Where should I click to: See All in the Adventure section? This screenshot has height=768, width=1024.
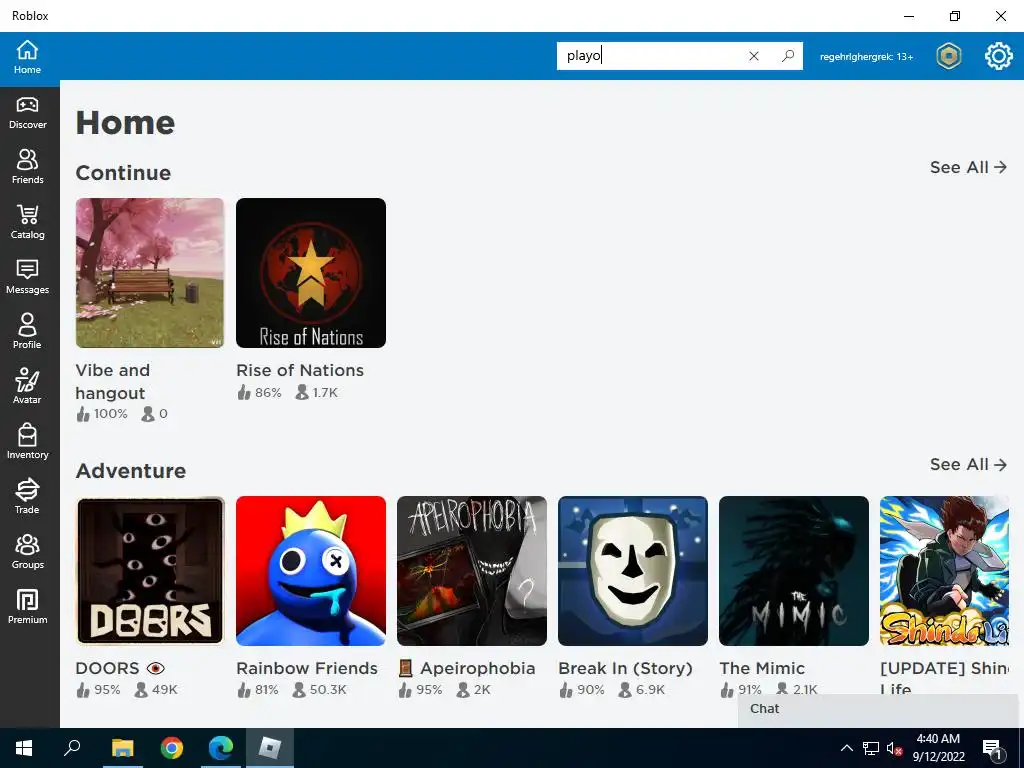968,464
